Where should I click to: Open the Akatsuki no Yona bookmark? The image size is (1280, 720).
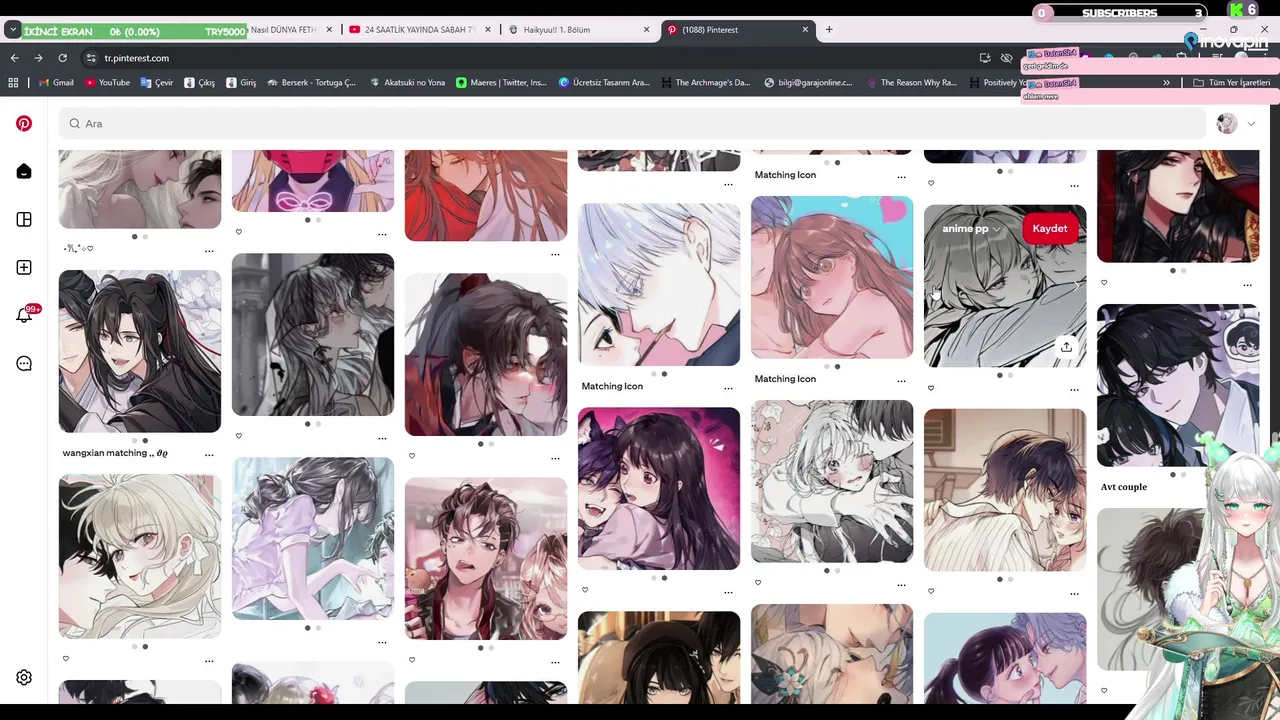[407, 83]
